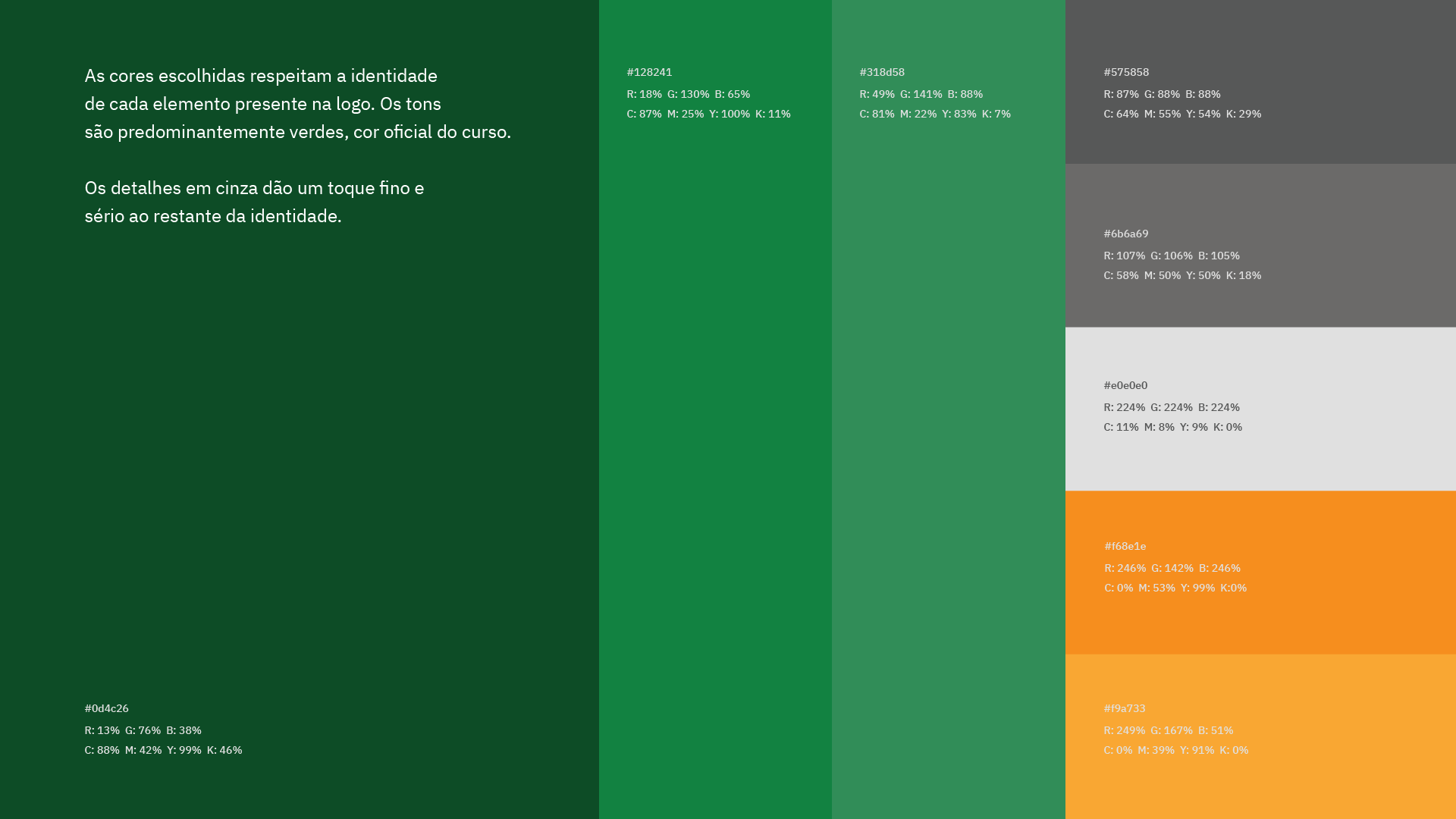Select RGB line 'R: 224% G: 224% B: 224%'
This screenshot has width=1456, height=819.
(x=1172, y=407)
